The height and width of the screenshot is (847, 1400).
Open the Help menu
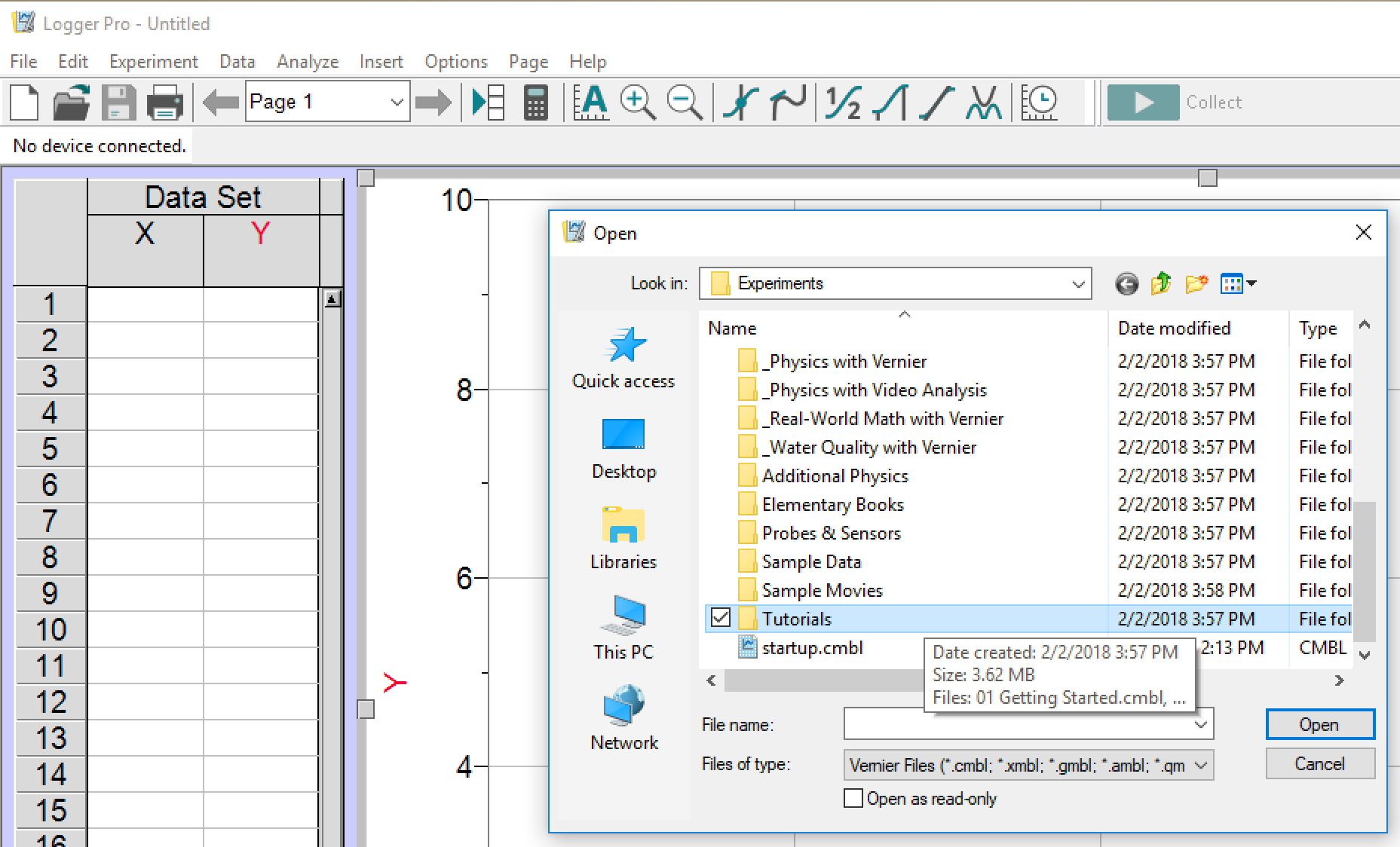click(x=587, y=61)
